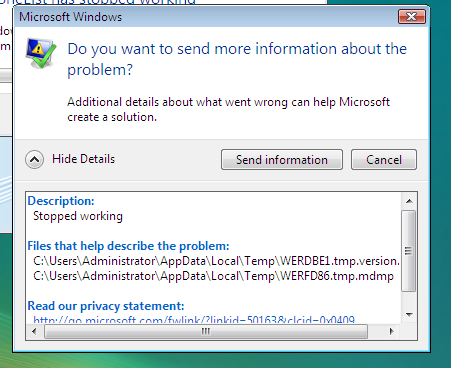This screenshot has height=368, width=451.
Task: Cancel the error report dialog
Action: point(384,160)
